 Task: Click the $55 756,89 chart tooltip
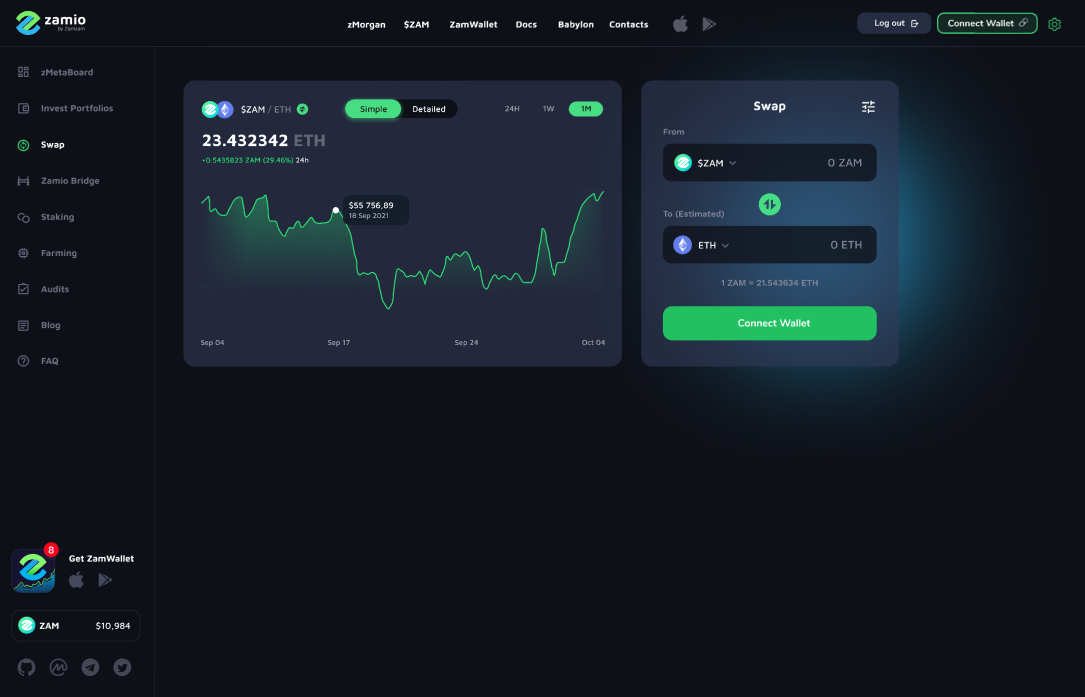pos(376,210)
